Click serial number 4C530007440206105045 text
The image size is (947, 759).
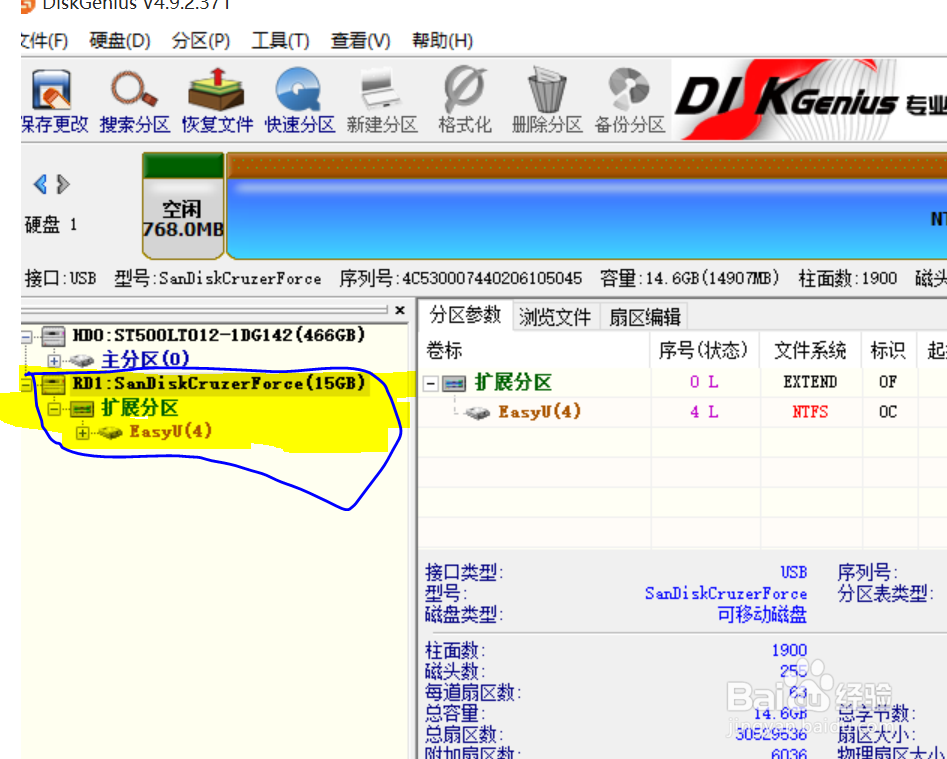point(492,279)
